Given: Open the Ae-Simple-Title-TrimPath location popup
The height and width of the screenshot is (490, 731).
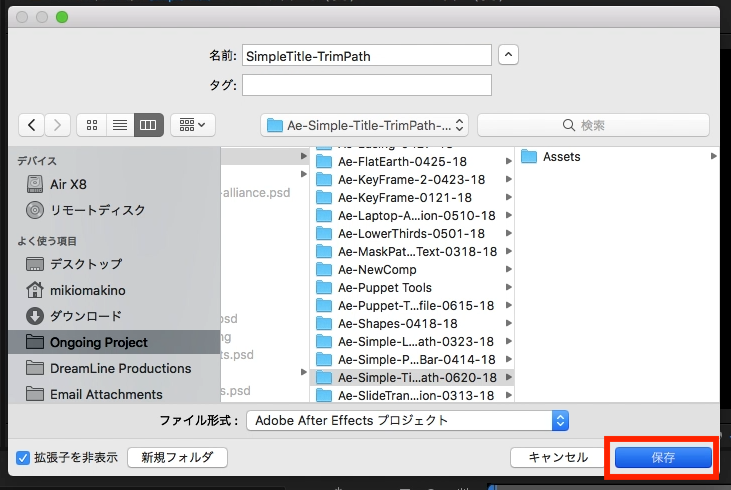Looking at the screenshot, I should [365, 125].
